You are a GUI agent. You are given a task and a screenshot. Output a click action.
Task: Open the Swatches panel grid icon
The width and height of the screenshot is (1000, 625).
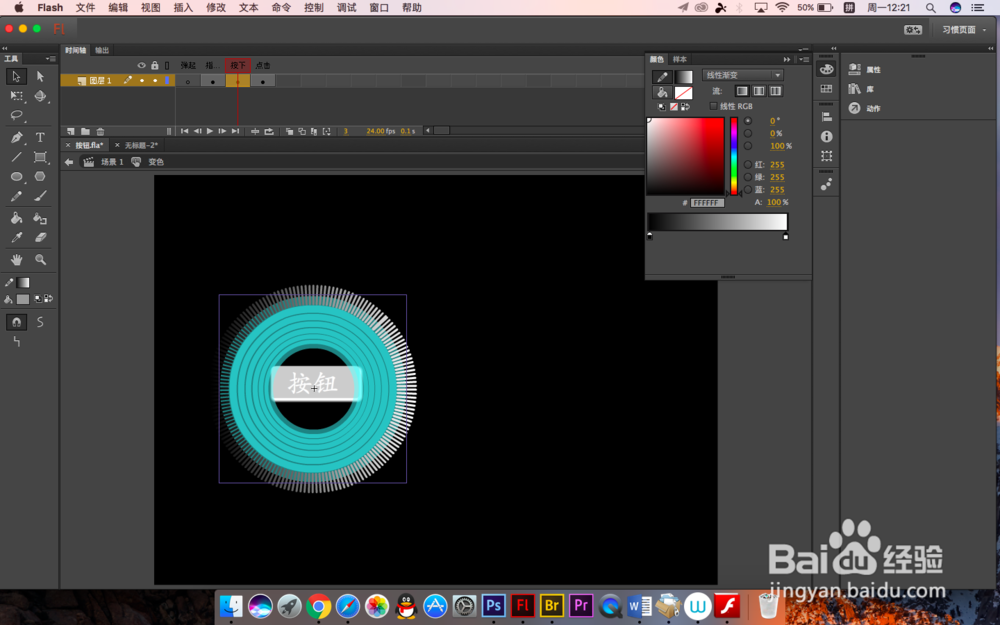pos(826,88)
